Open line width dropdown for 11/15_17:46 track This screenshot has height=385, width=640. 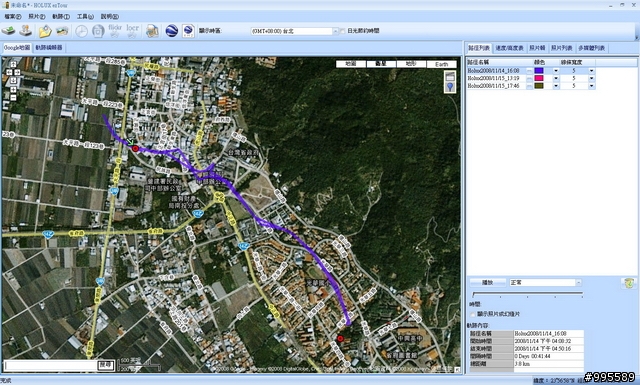pos(591,86)
